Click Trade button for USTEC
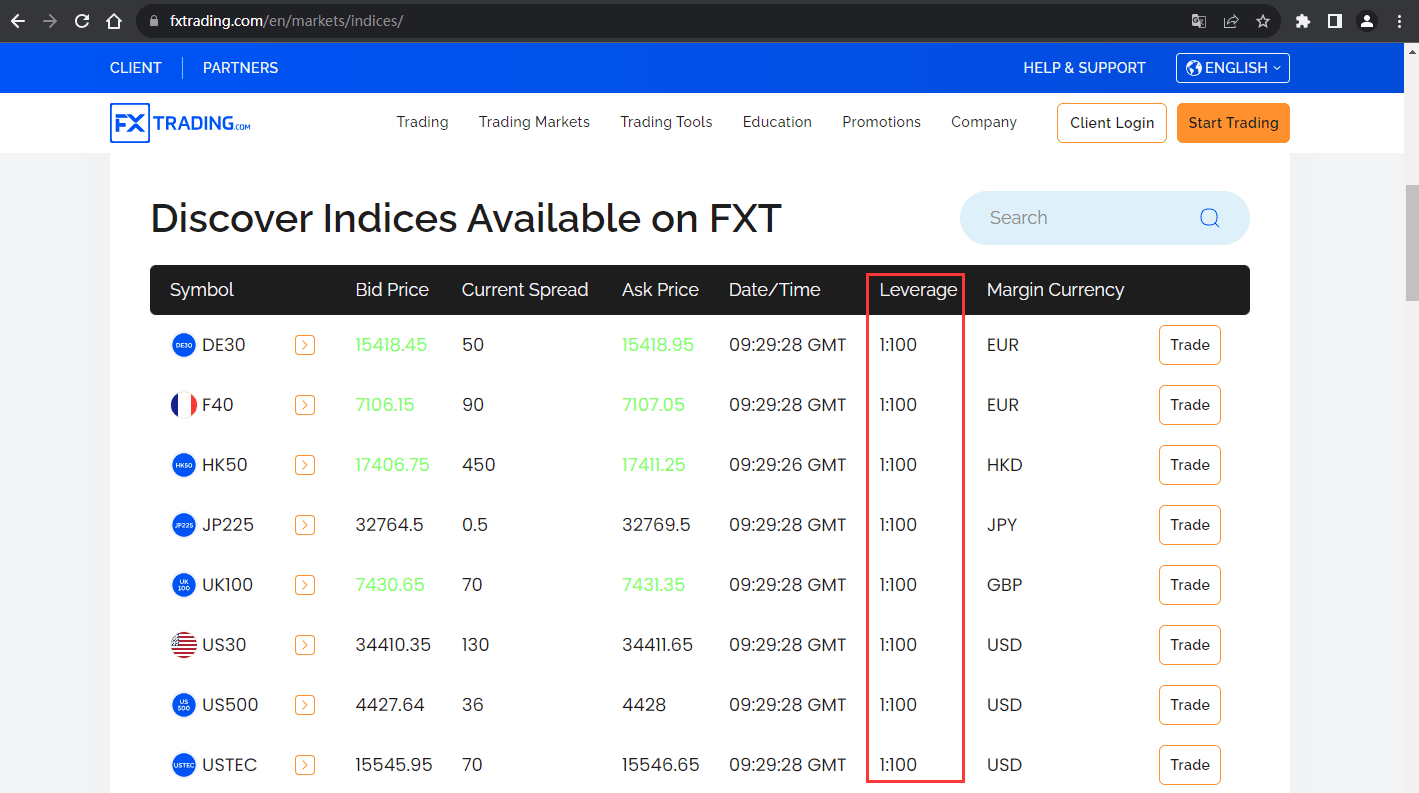 pyautogui.click(x=1190, y=765)
